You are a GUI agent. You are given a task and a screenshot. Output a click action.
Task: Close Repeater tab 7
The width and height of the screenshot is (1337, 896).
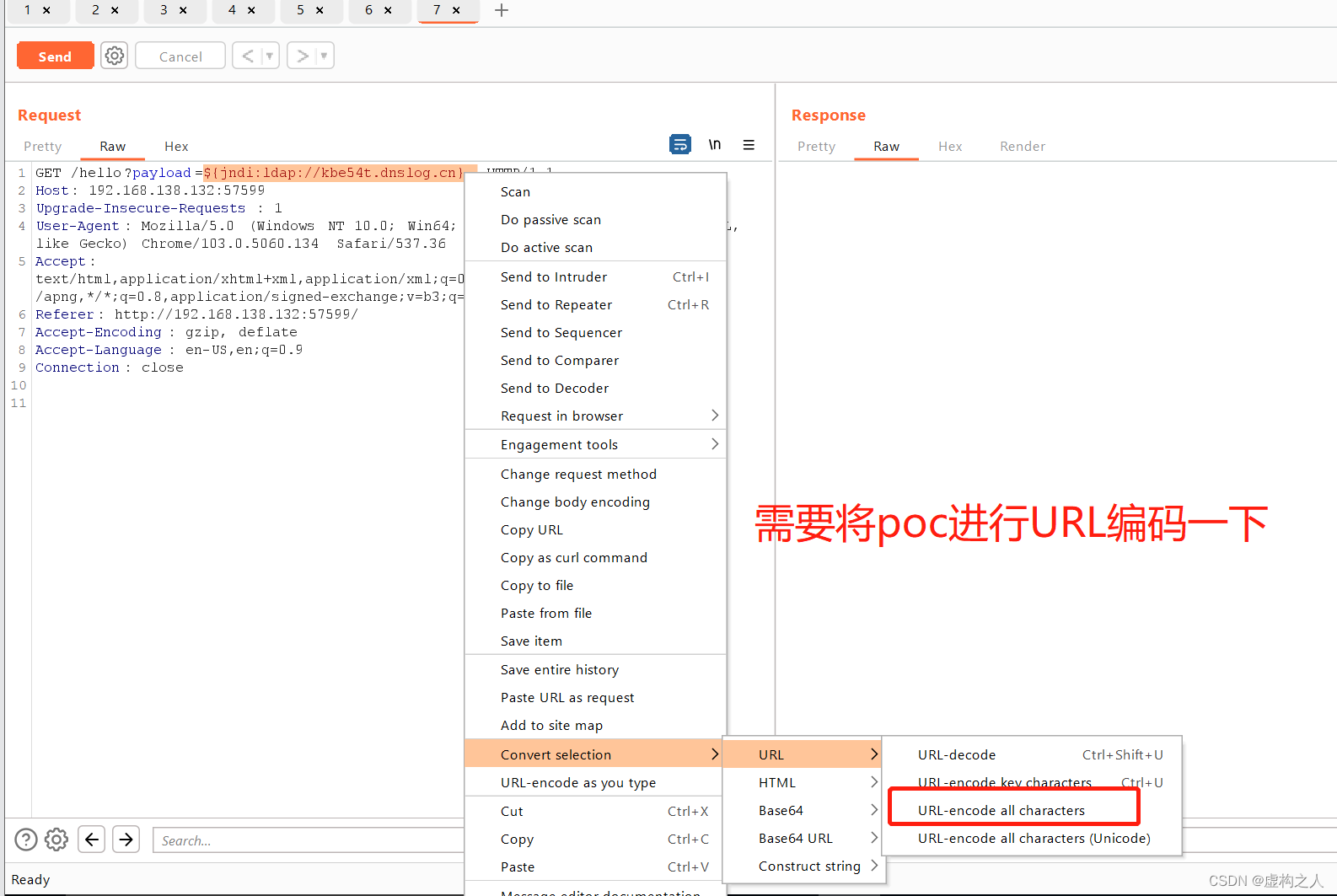[456, 10]
